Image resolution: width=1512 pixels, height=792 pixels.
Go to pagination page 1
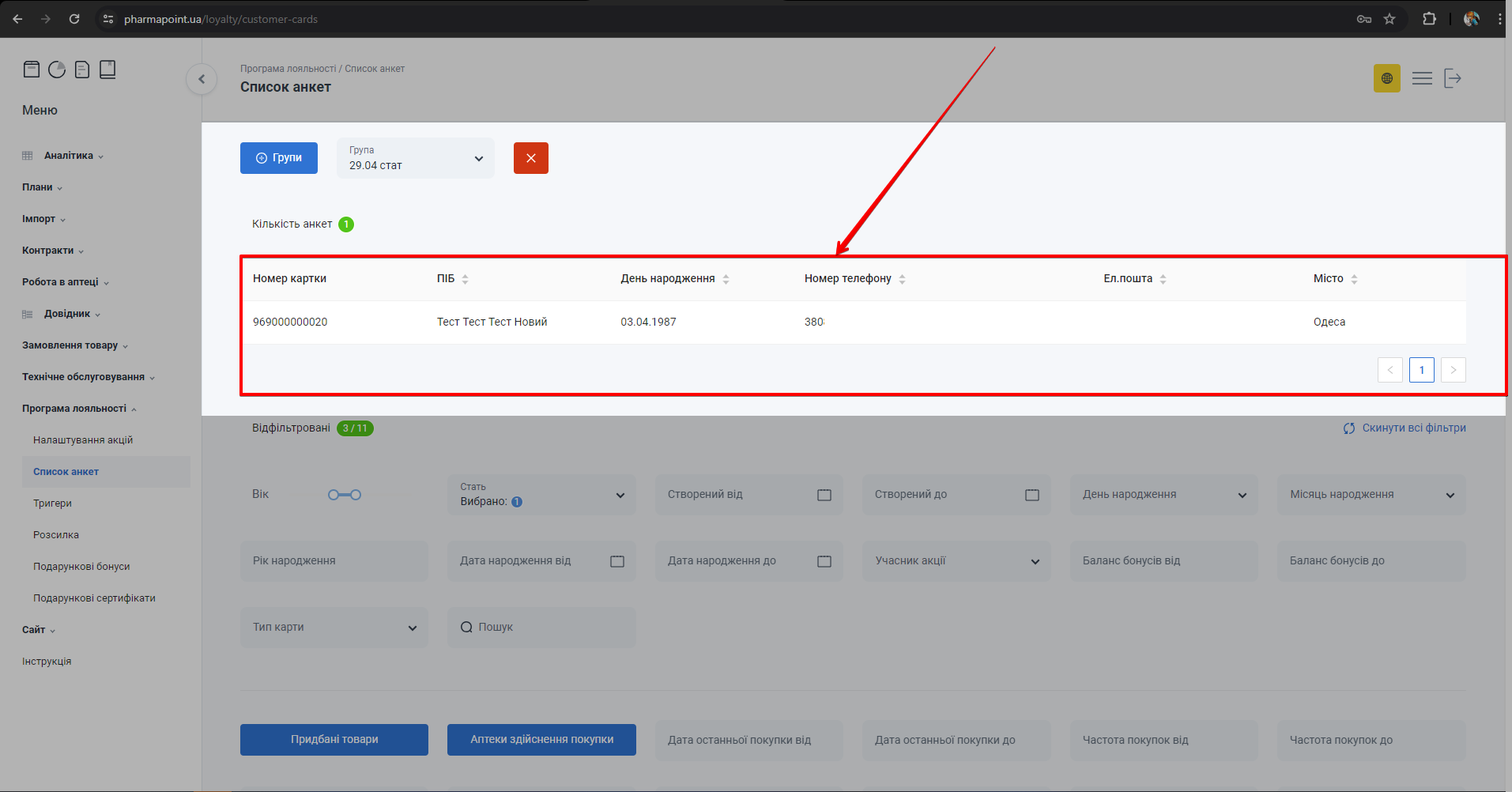[x=1421, y=370]
